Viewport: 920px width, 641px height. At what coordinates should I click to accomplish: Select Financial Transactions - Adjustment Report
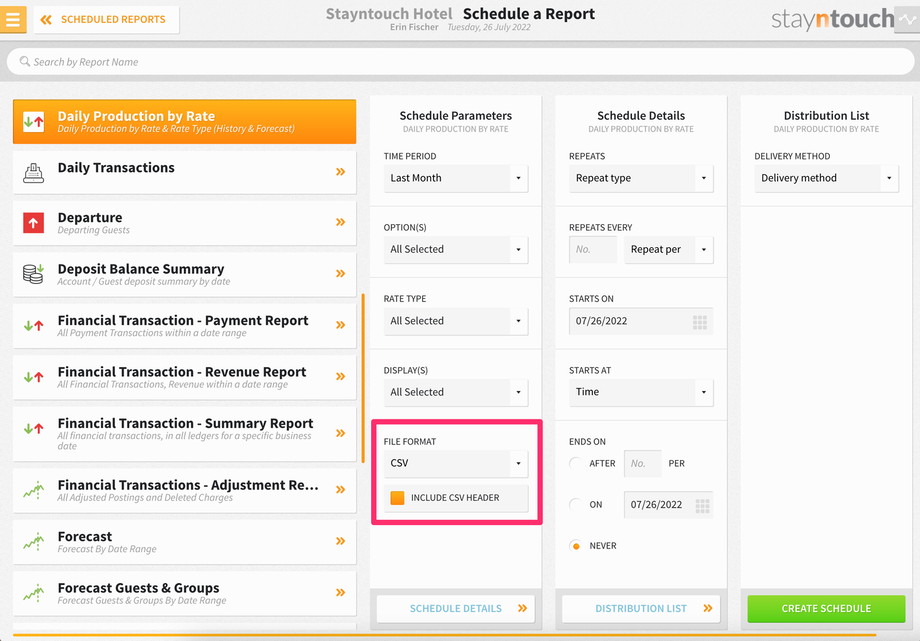184,491
